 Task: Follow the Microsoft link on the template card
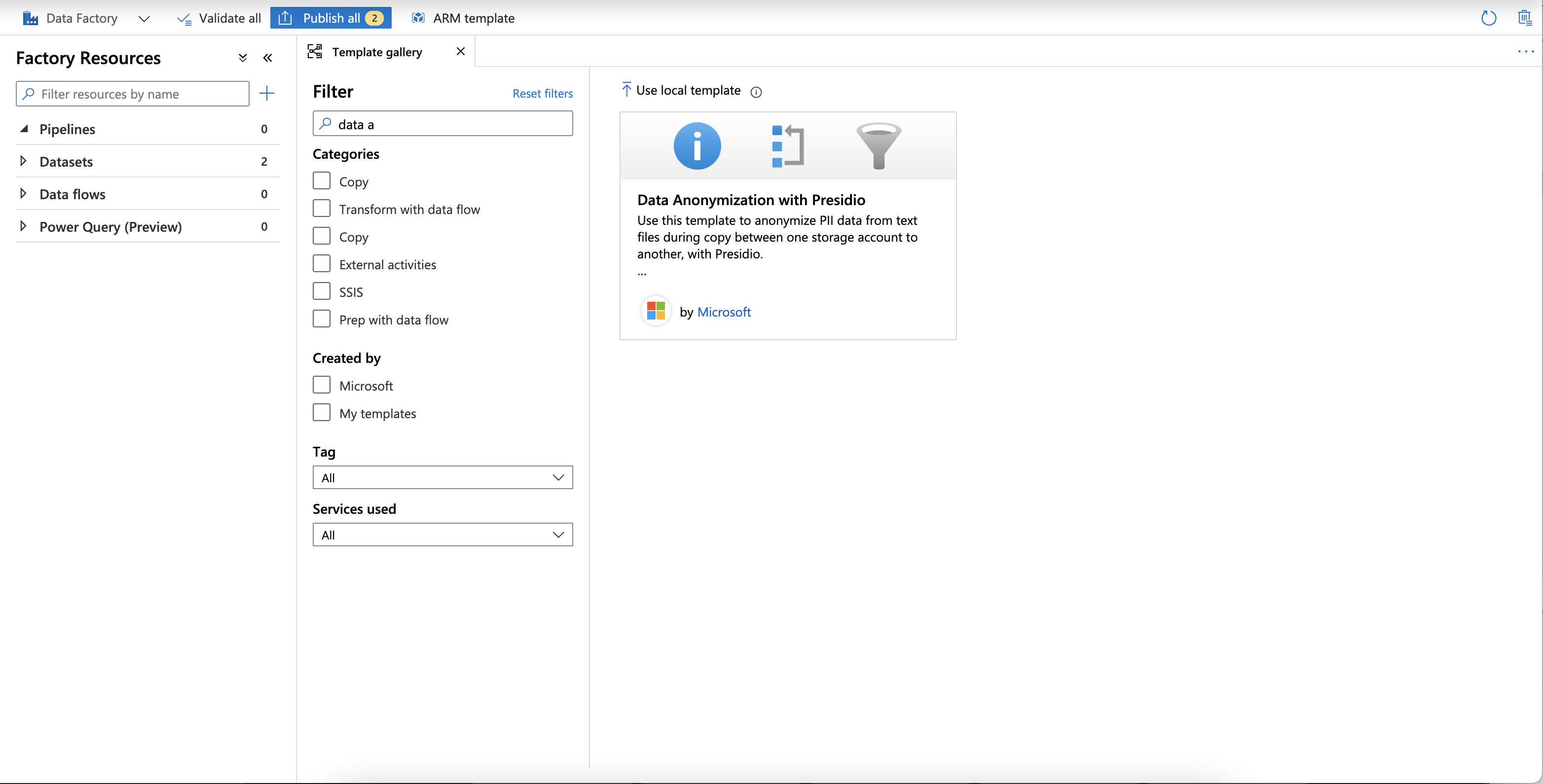coord(724,312)
